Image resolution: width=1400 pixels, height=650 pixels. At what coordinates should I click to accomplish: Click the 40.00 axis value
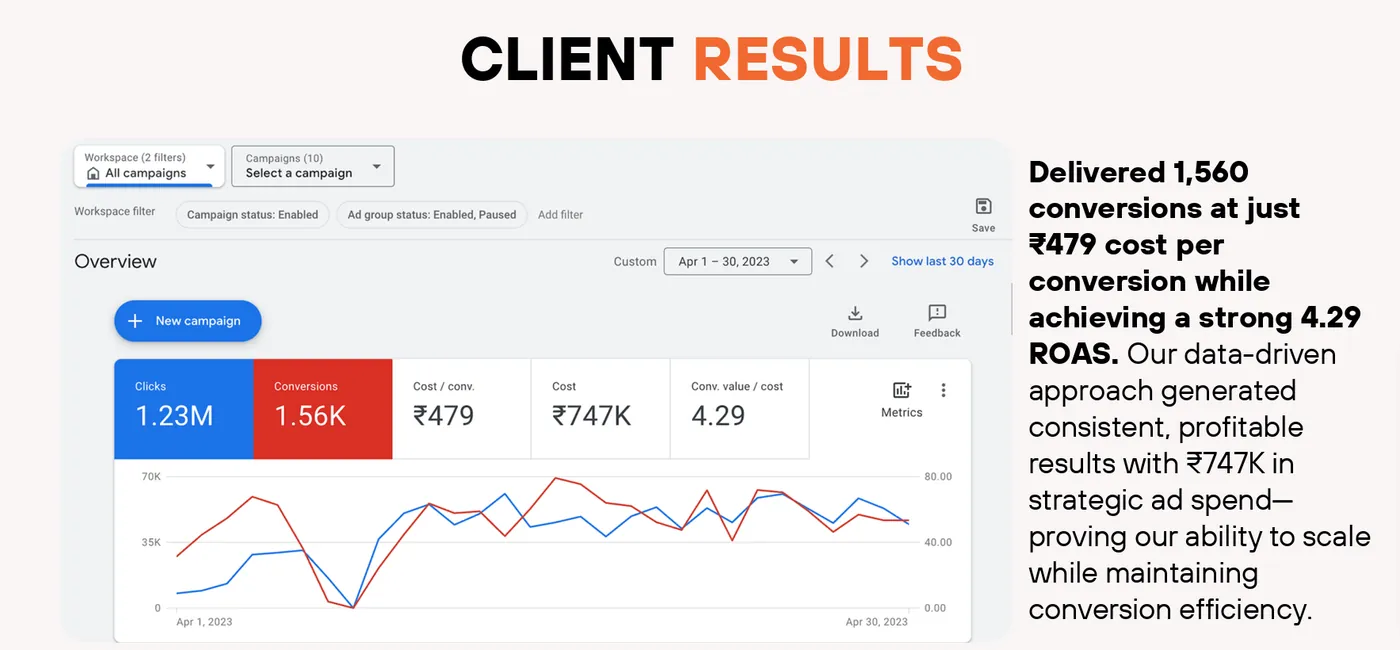coord(938,542)
